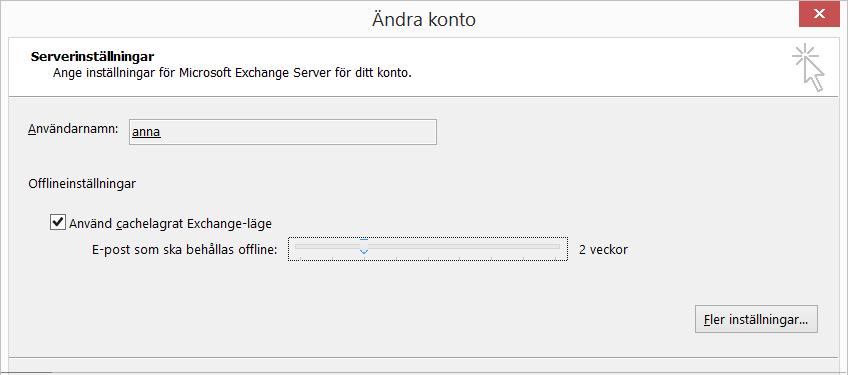Click the 'Ange inställningar för Microsoft Exchange Server' description
The width and height of the screenshot is (848, 375).
click(233, 73)
